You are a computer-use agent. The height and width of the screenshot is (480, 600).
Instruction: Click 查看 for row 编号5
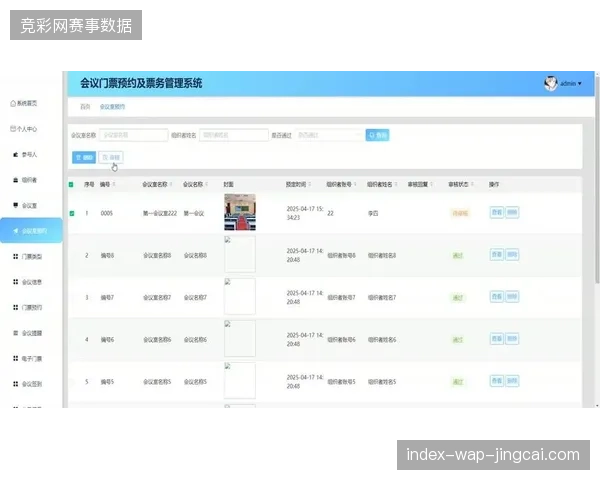(x=497, y=381)
